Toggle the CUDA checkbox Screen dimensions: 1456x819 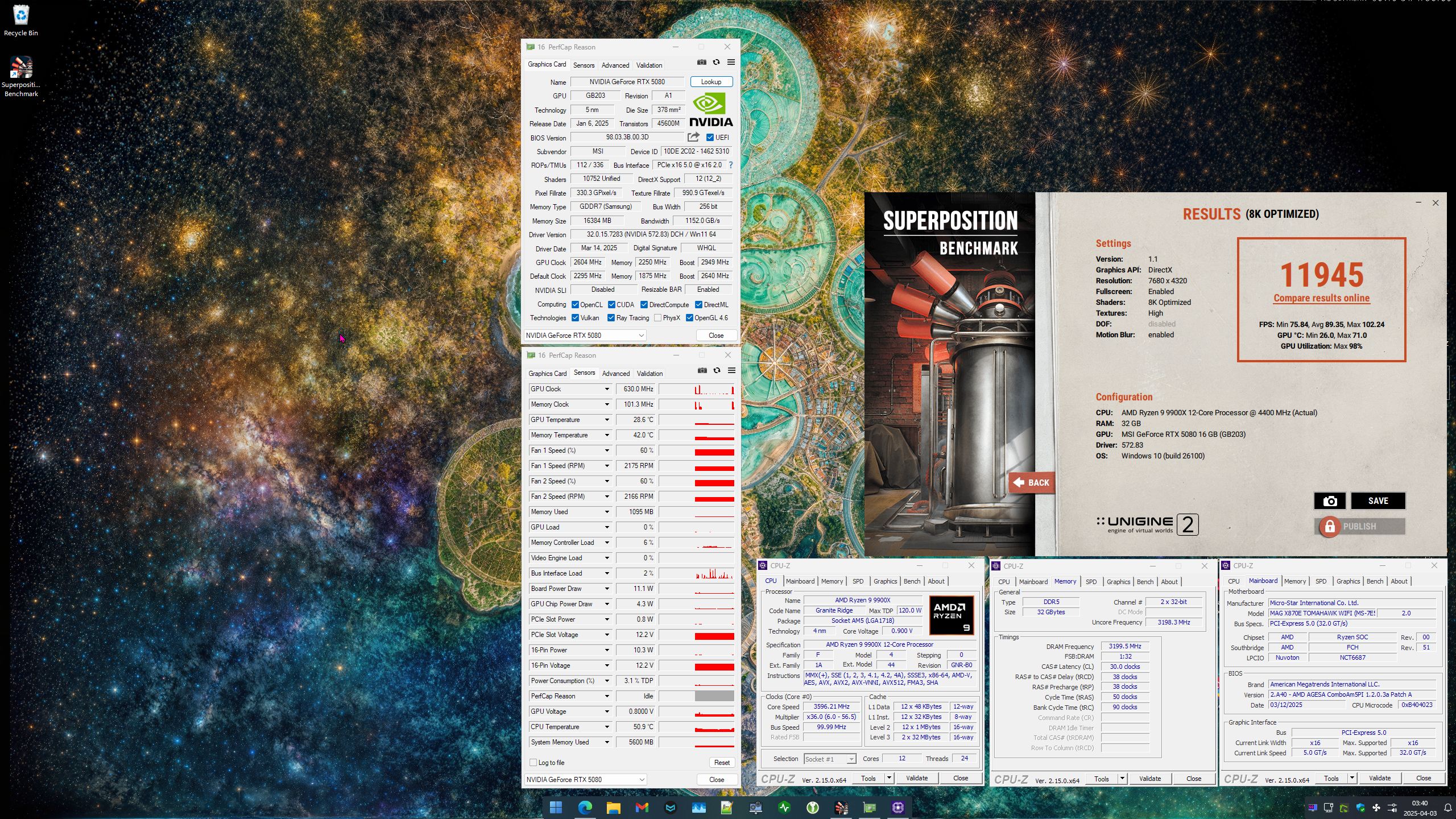coord(611,304)
